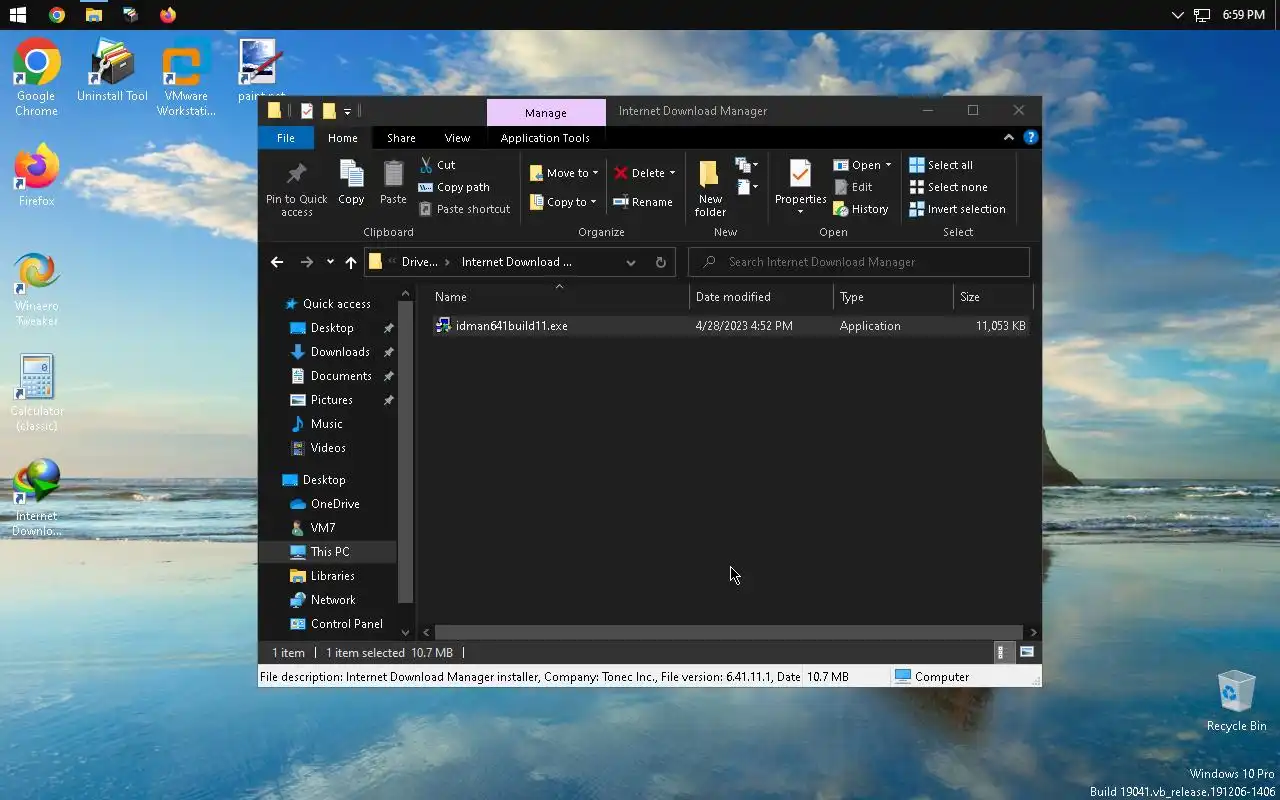Open the File menu tab

[x=286, y=138]
